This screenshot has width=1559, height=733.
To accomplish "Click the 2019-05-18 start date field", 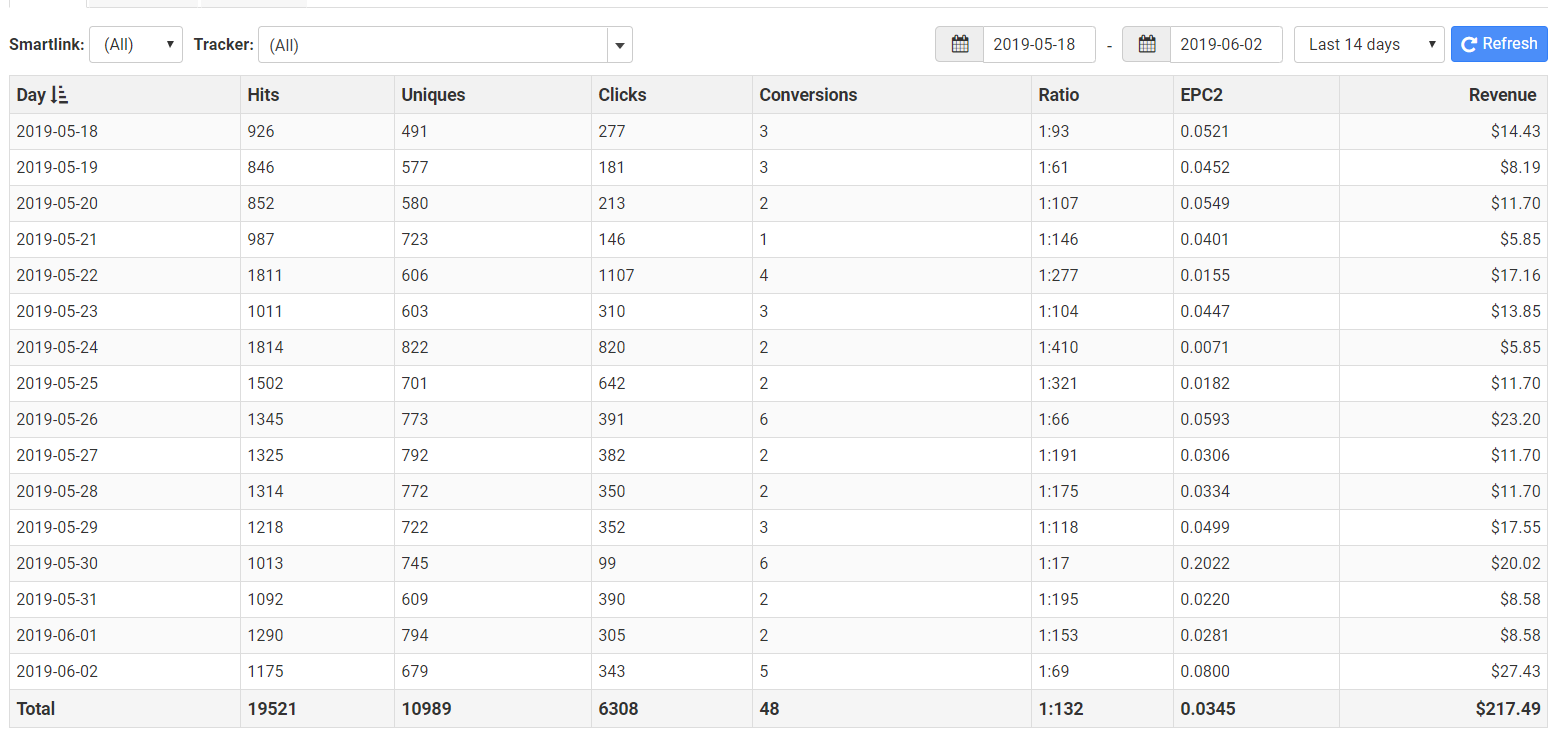I will click(1038, 44).
